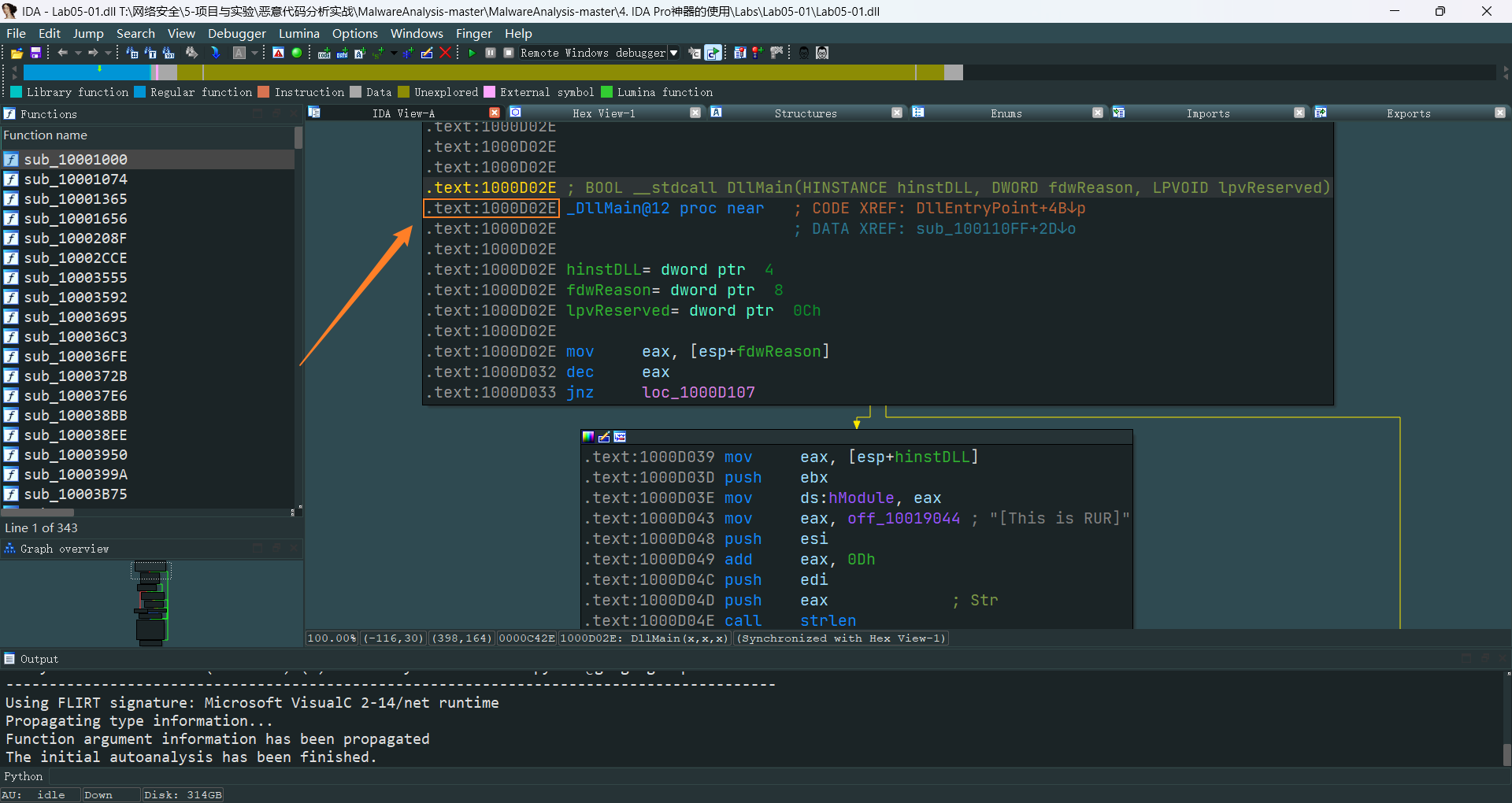Close the Hex View-1 tab
This screenshot has height=803, width=1512.
pos(695,113)
